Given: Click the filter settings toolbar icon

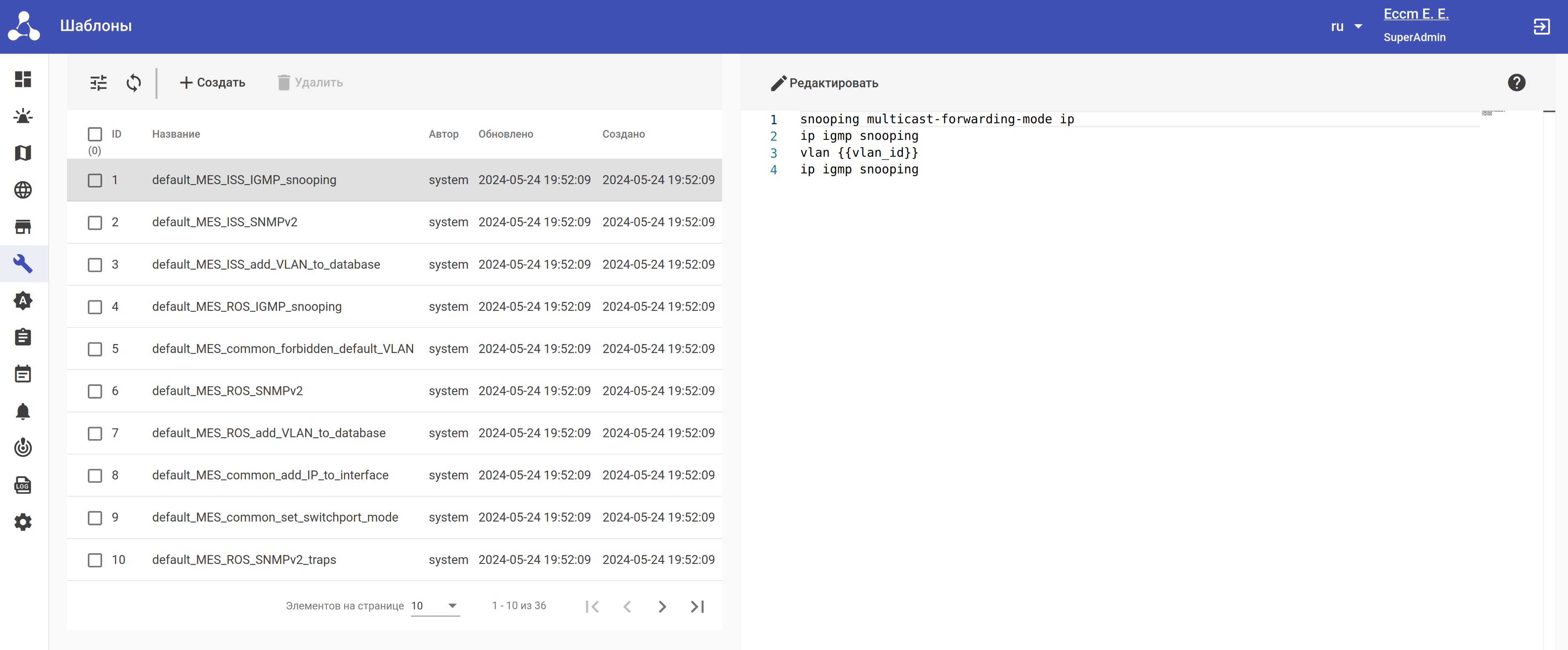Looking at the screenshot, I should [98, 82].
